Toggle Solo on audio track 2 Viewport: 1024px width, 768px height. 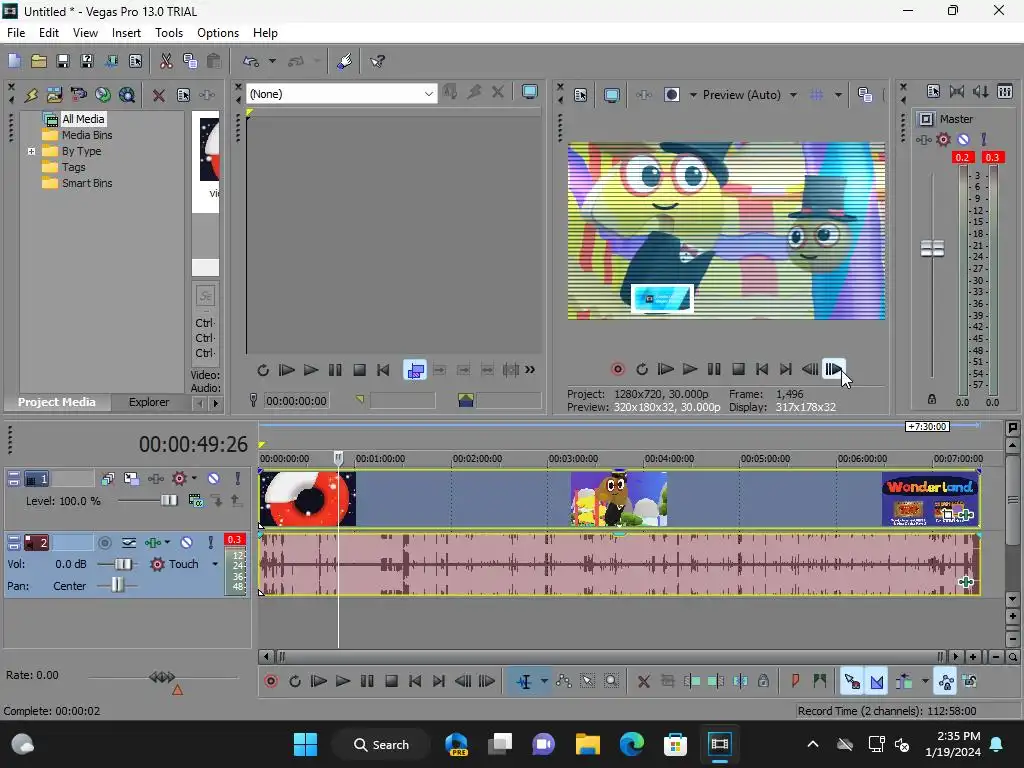pos(210,543)
